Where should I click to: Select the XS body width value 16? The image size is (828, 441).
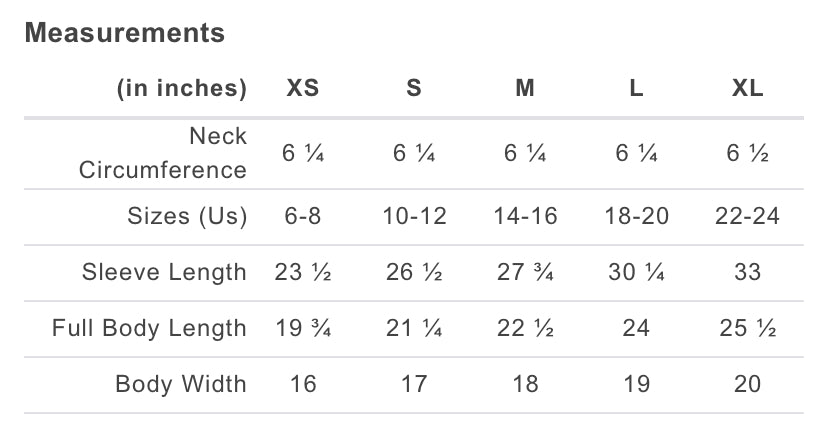click(303, 384)
